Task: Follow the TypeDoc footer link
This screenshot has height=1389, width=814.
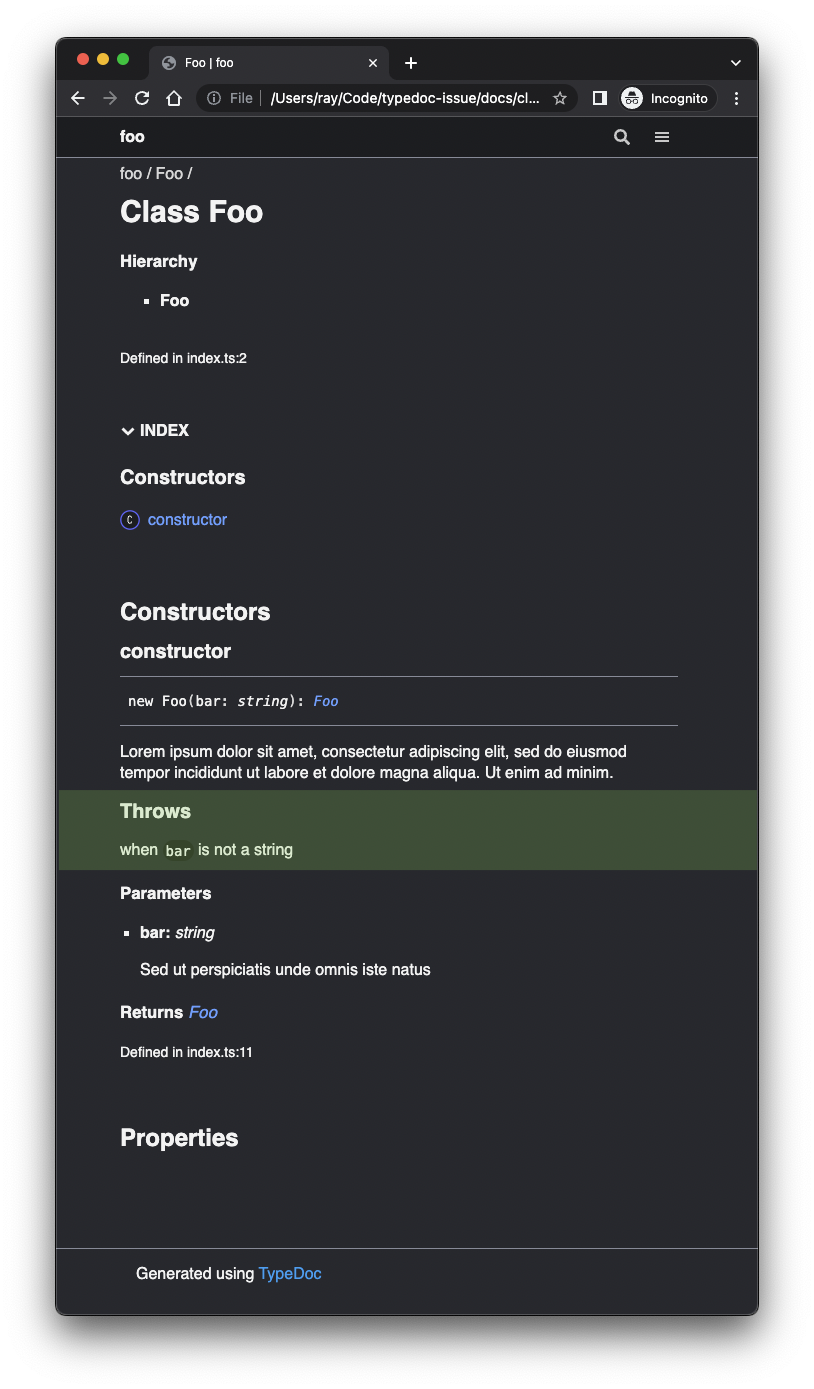Action: coord(289,1273)
